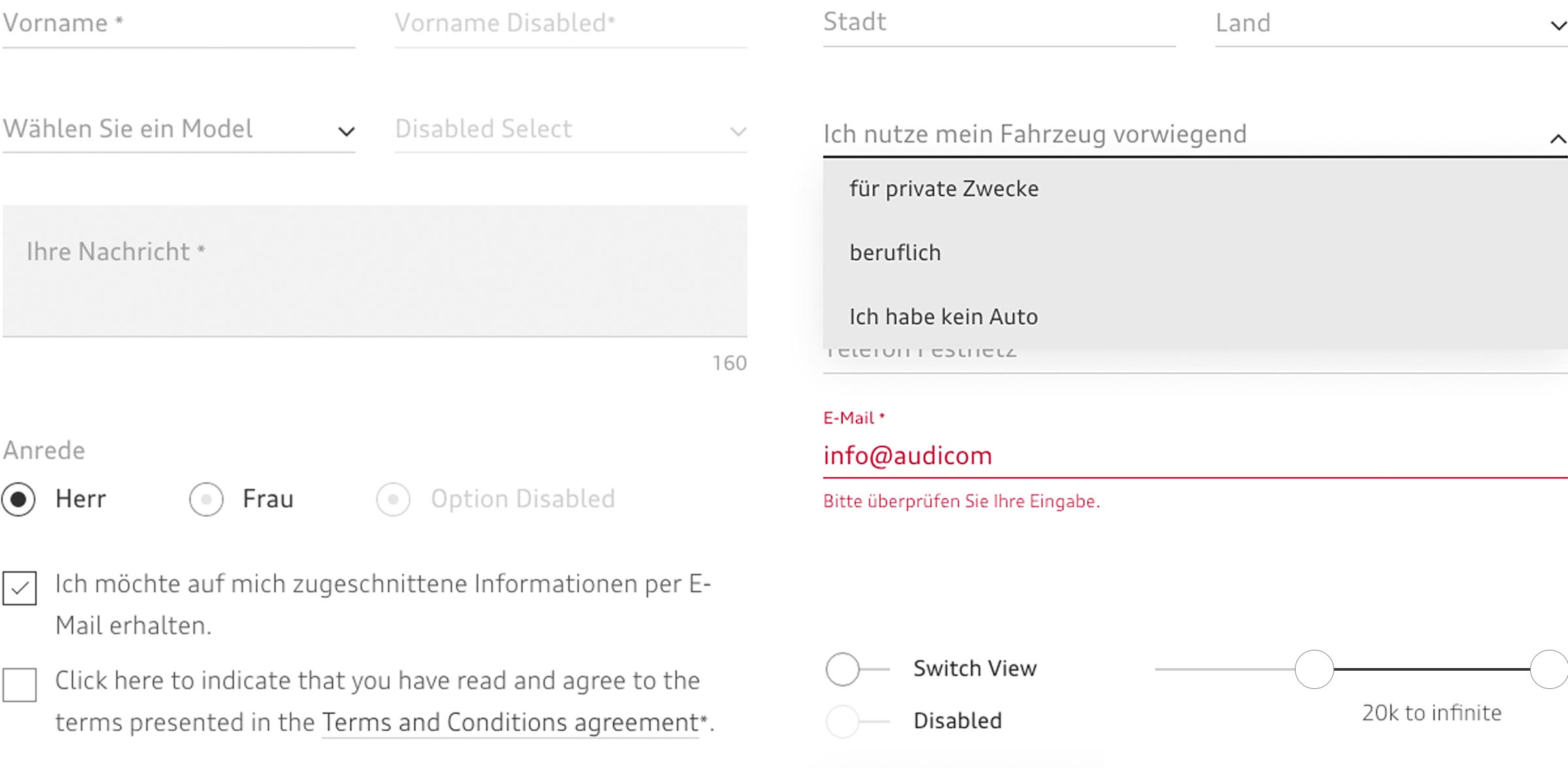The width and height of the screenshot is (1568, 772).
Task: Click the Ihre Nachricht message textarea
Action: [x=372, y=268]
